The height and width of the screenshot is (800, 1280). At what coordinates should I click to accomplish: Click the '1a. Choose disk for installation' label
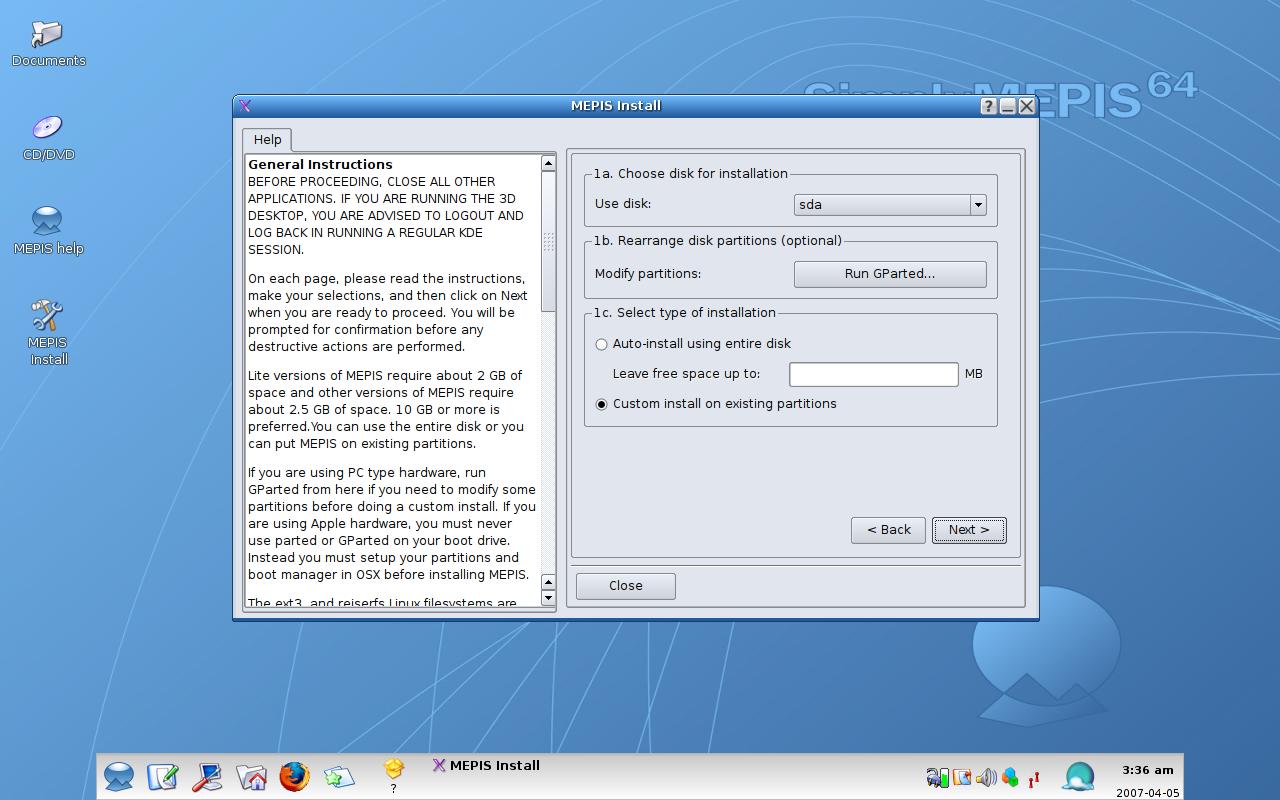click(691, 174)
